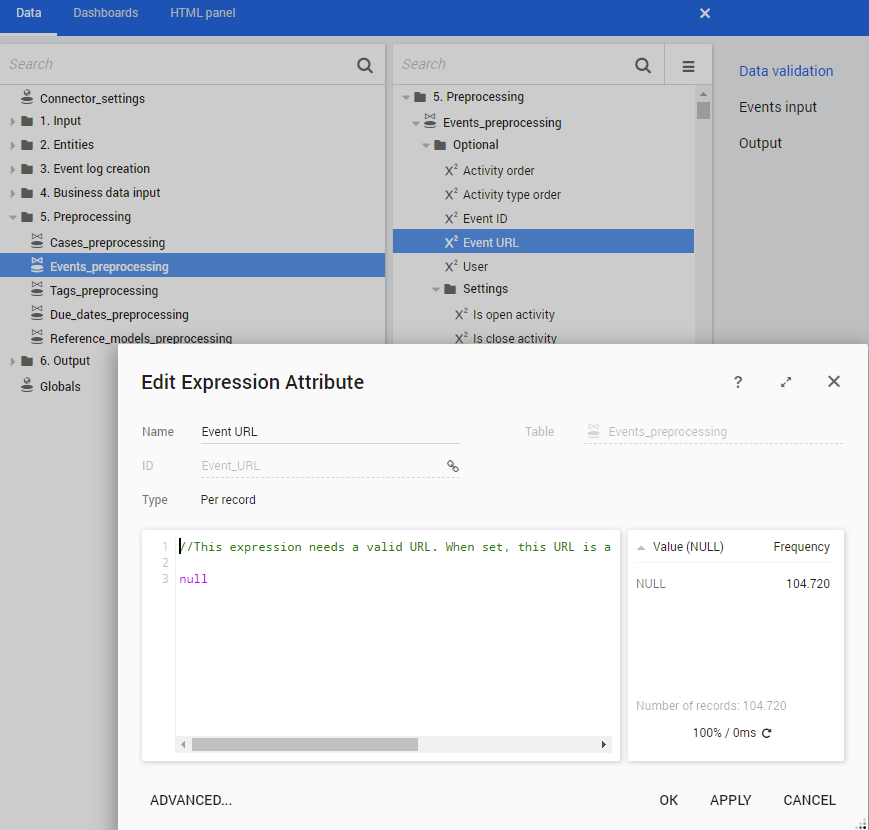The height and width of the screenshot is (830, 869).
Task: Click the APPLY button
Action: click(x=730, y=800)
